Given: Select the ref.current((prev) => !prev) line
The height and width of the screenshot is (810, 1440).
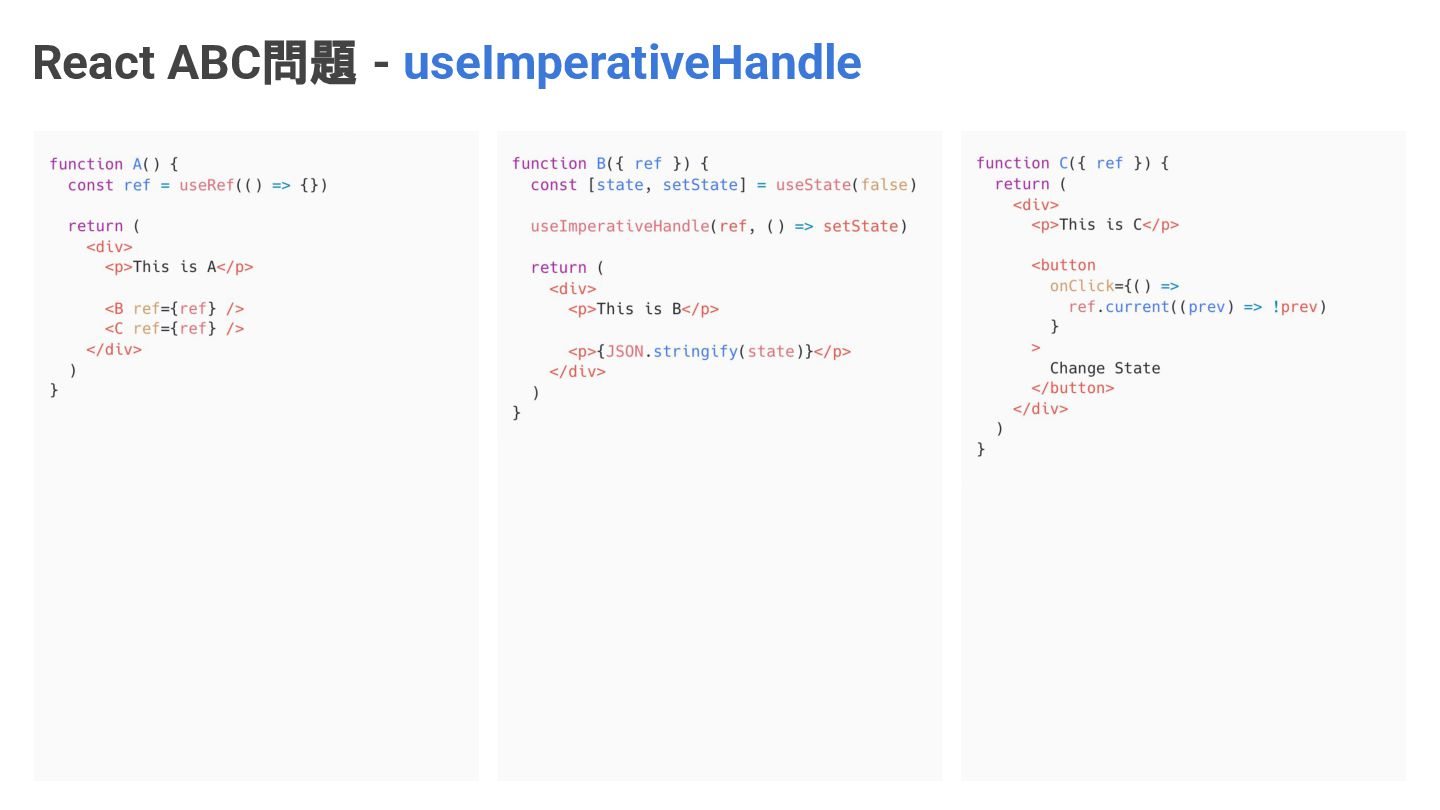Looking at the screenshot, I should (1197, 307).
